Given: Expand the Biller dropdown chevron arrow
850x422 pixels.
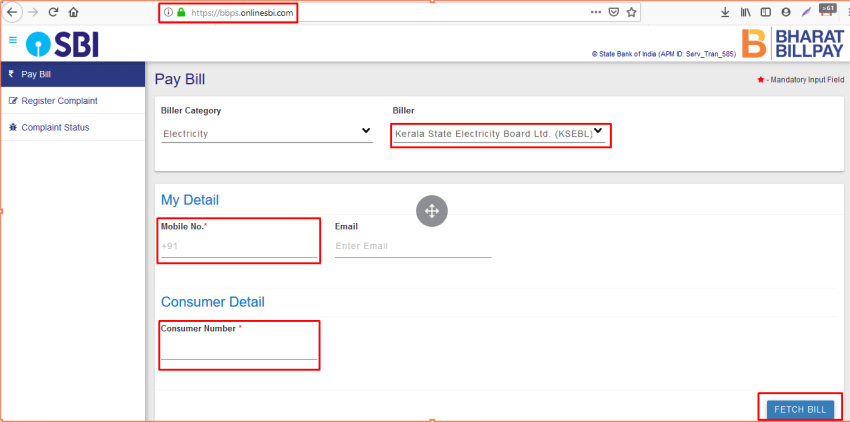Looking at the screenshot, I should tap(598, 131).
